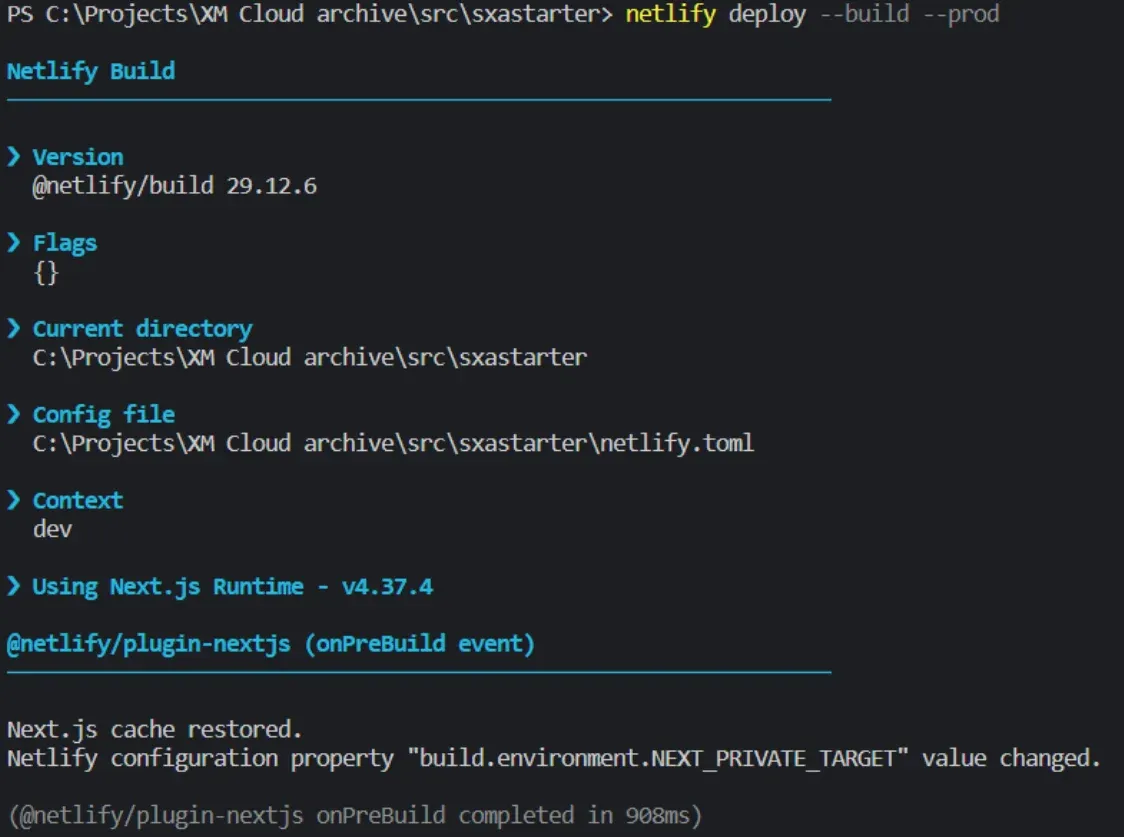Viewport: 1124px width, 837px height.
Task: Click the 'onPreBuild completed in 908ms' line
Action: tap(355, 816)
